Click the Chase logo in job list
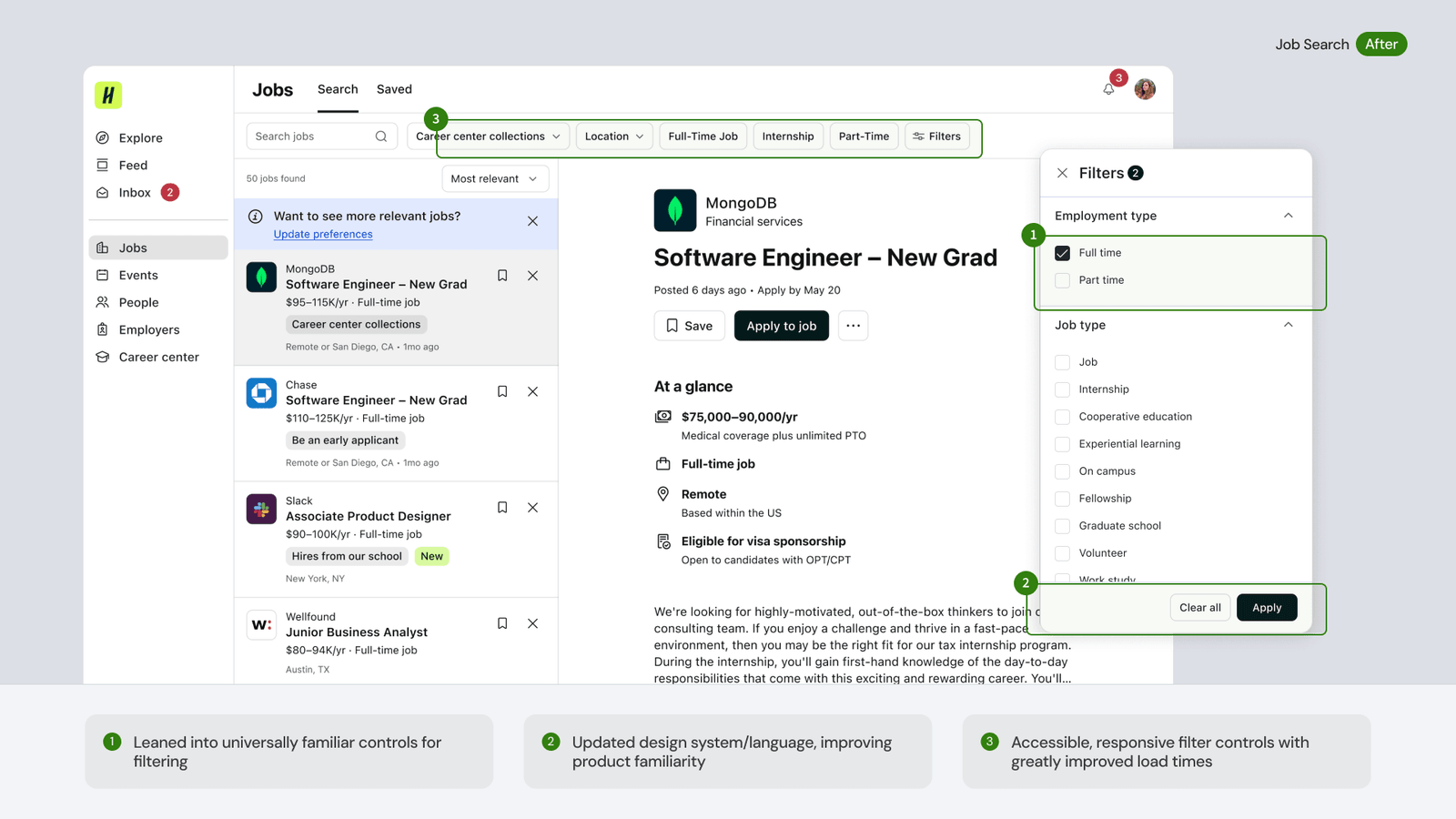 (261, 393)
